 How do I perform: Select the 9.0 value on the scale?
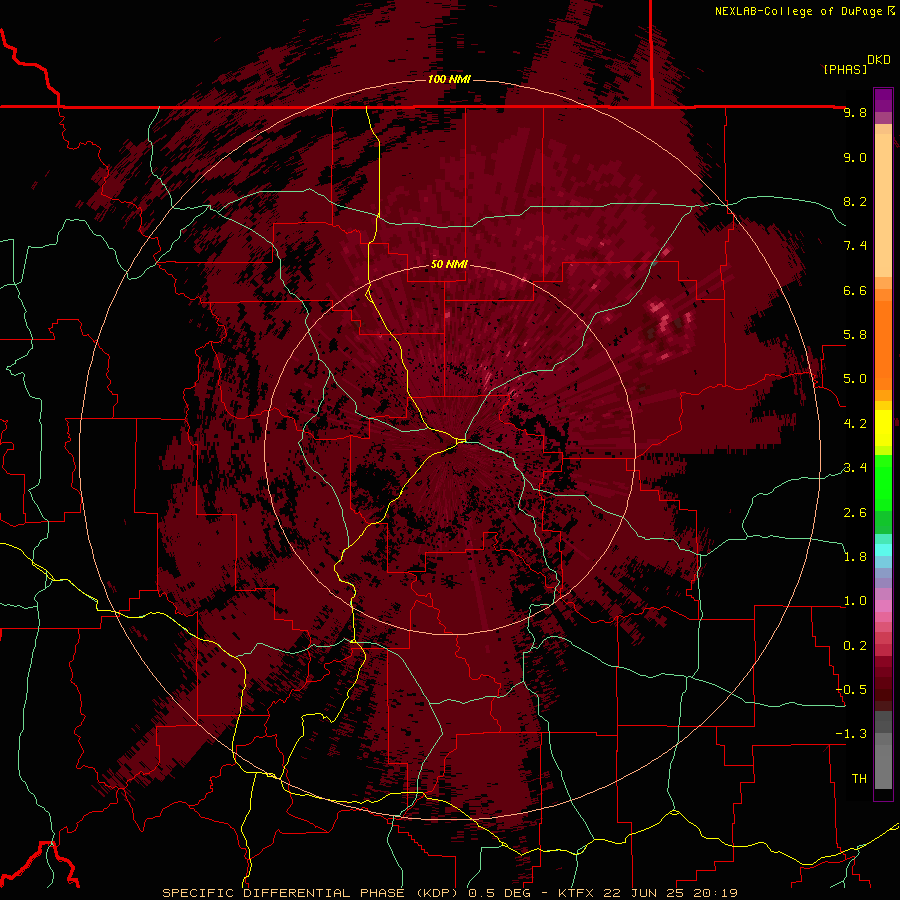855,158
